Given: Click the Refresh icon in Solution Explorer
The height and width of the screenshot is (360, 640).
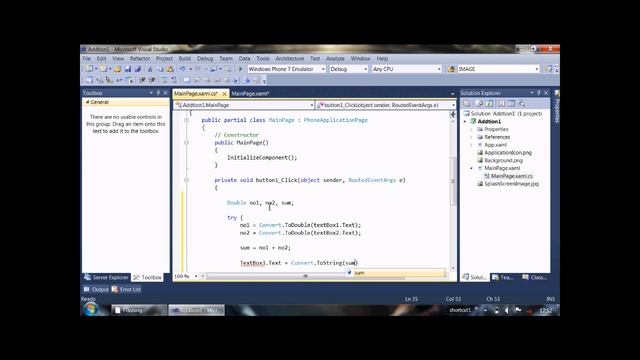Looking at the screenshot, I should point(489,103).
